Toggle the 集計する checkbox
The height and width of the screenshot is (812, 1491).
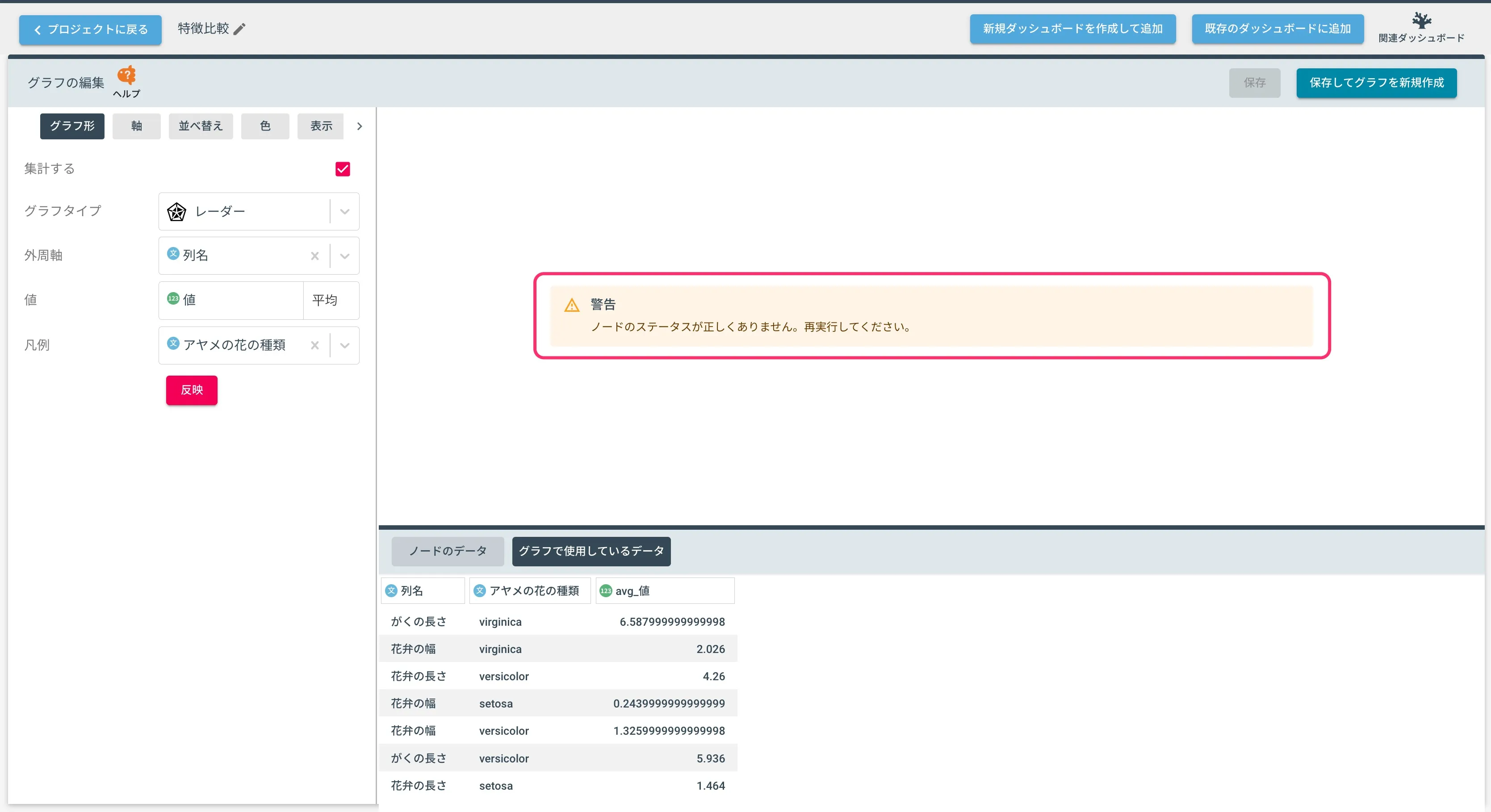[x=343, y=169]
